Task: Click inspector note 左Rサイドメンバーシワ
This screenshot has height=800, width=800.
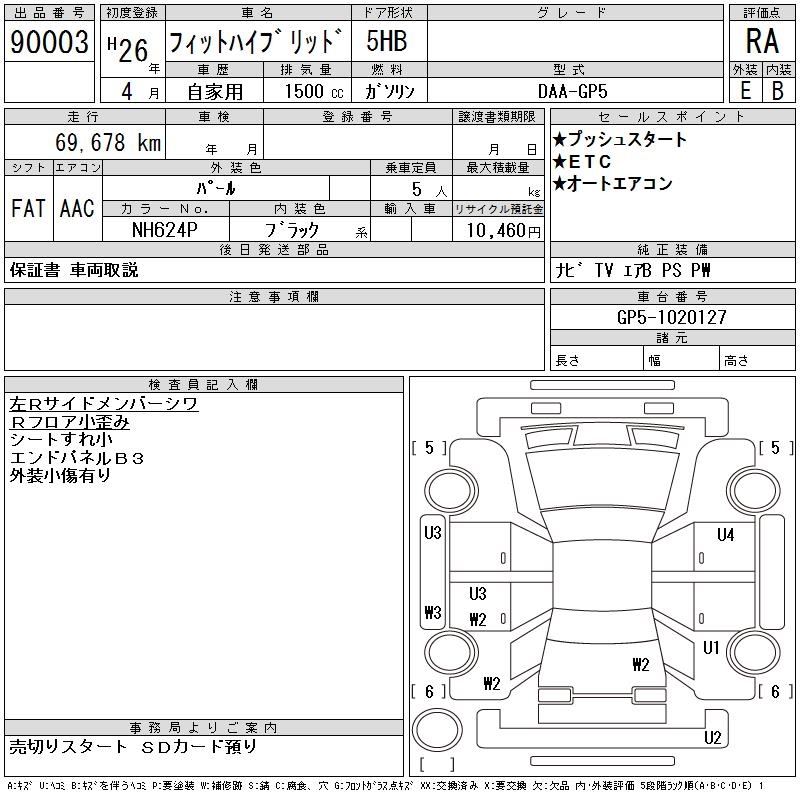Action: click(x=104, y=404)
